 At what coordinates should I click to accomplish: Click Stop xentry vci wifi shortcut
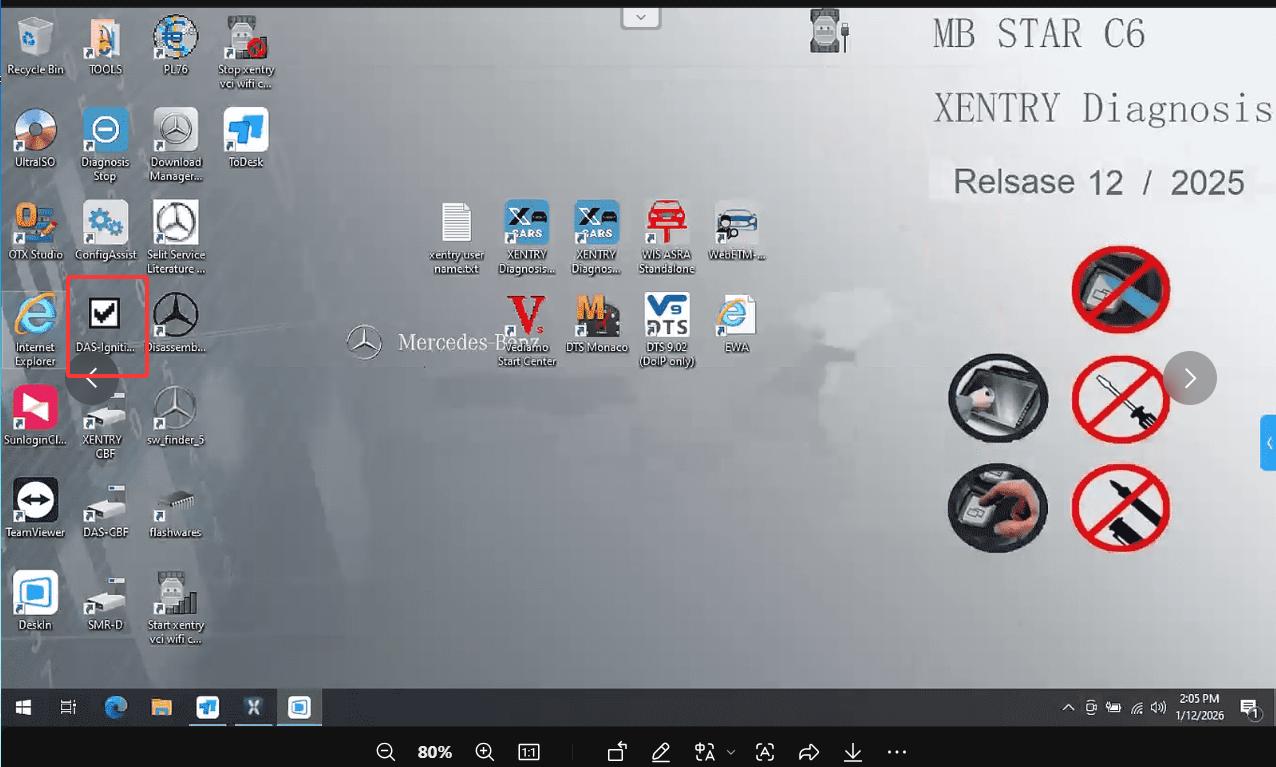pyautogui.click(x=246, y=52)
